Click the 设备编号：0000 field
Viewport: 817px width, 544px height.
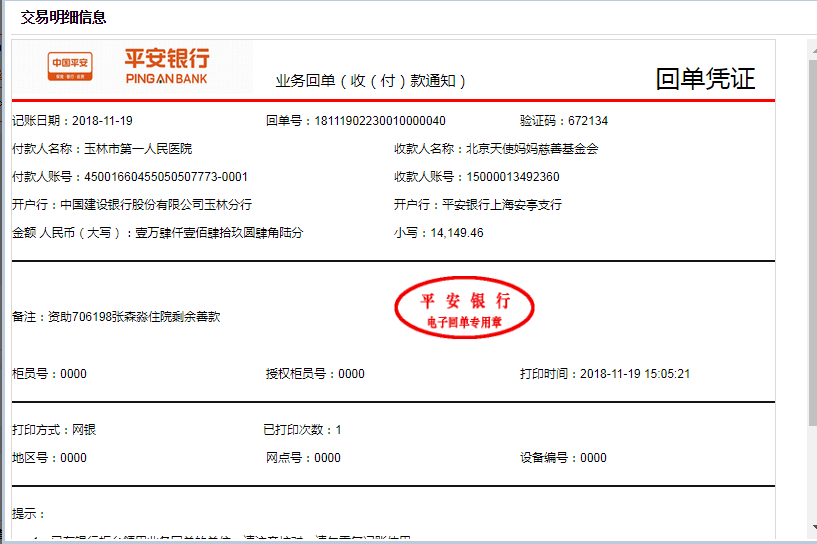tap(563, 458)
